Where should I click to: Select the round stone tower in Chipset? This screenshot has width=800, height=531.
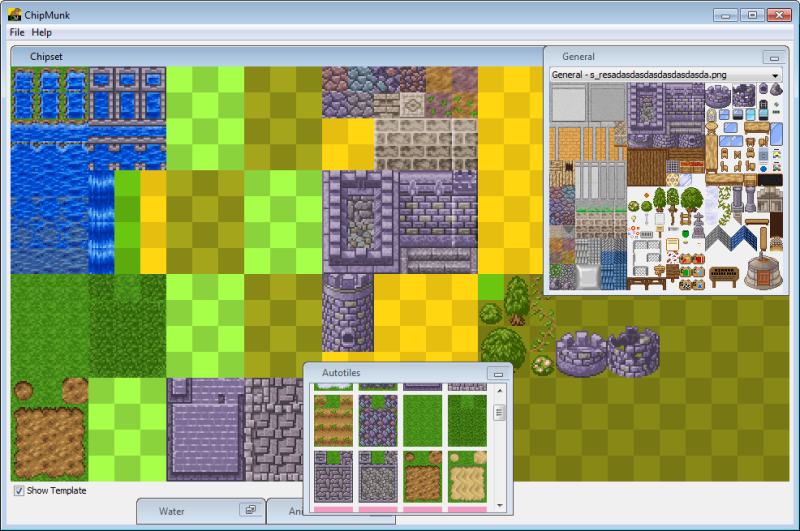tap(347, 324)
